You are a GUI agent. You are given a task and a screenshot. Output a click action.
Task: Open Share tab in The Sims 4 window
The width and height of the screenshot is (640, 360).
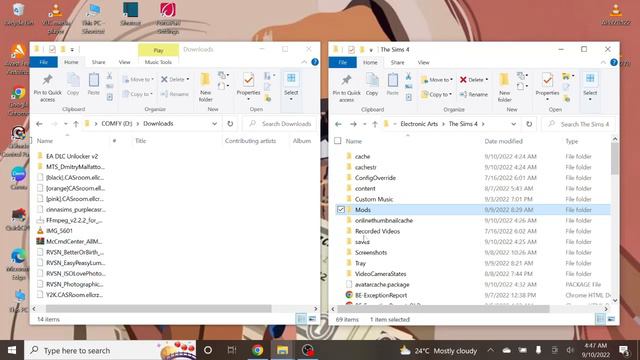tap(397, 62)
